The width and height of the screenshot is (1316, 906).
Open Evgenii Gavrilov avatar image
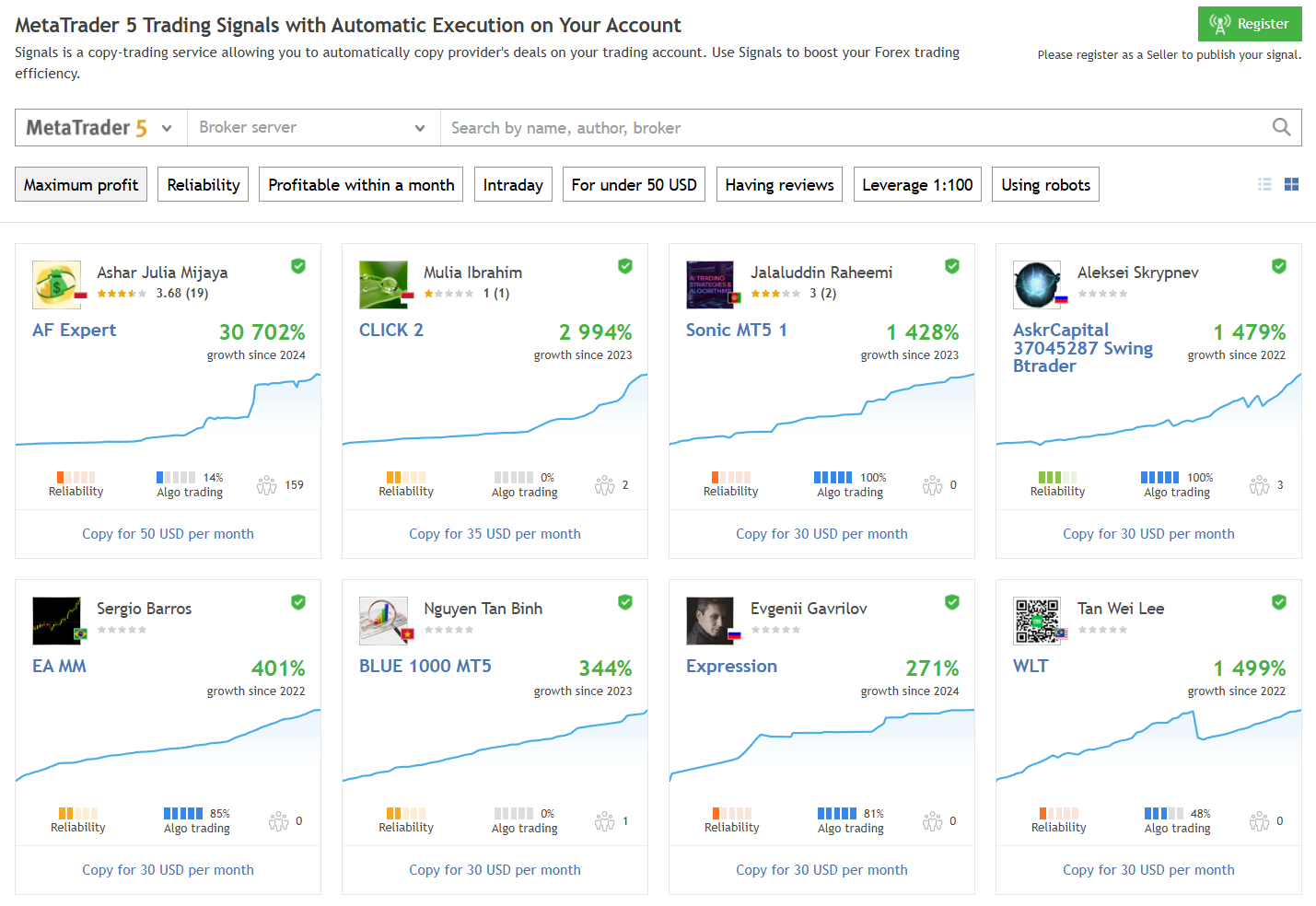(x=710, y=621)
